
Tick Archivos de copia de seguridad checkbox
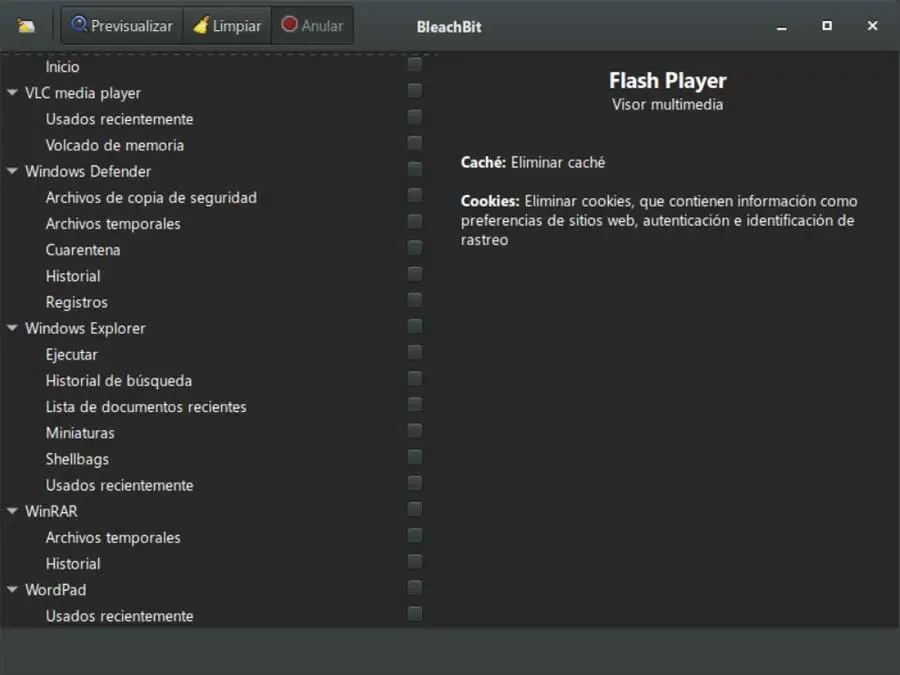414,195
